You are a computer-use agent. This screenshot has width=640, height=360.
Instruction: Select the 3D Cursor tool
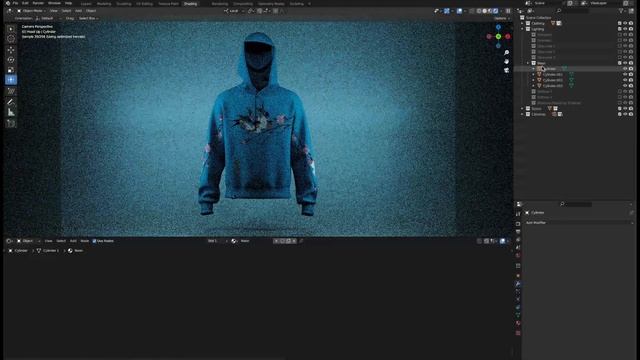coord(11,39)
